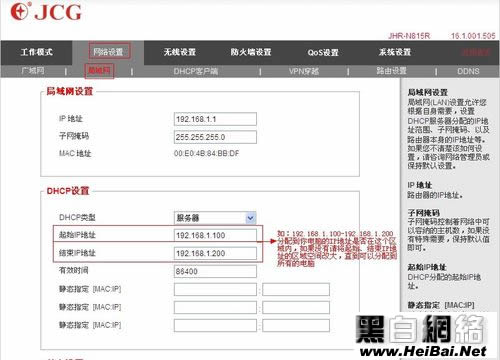Click the third 静态指定 MAC input field
Image resolution: width=500 pixels, height=360 pixels.
[215, 325]
